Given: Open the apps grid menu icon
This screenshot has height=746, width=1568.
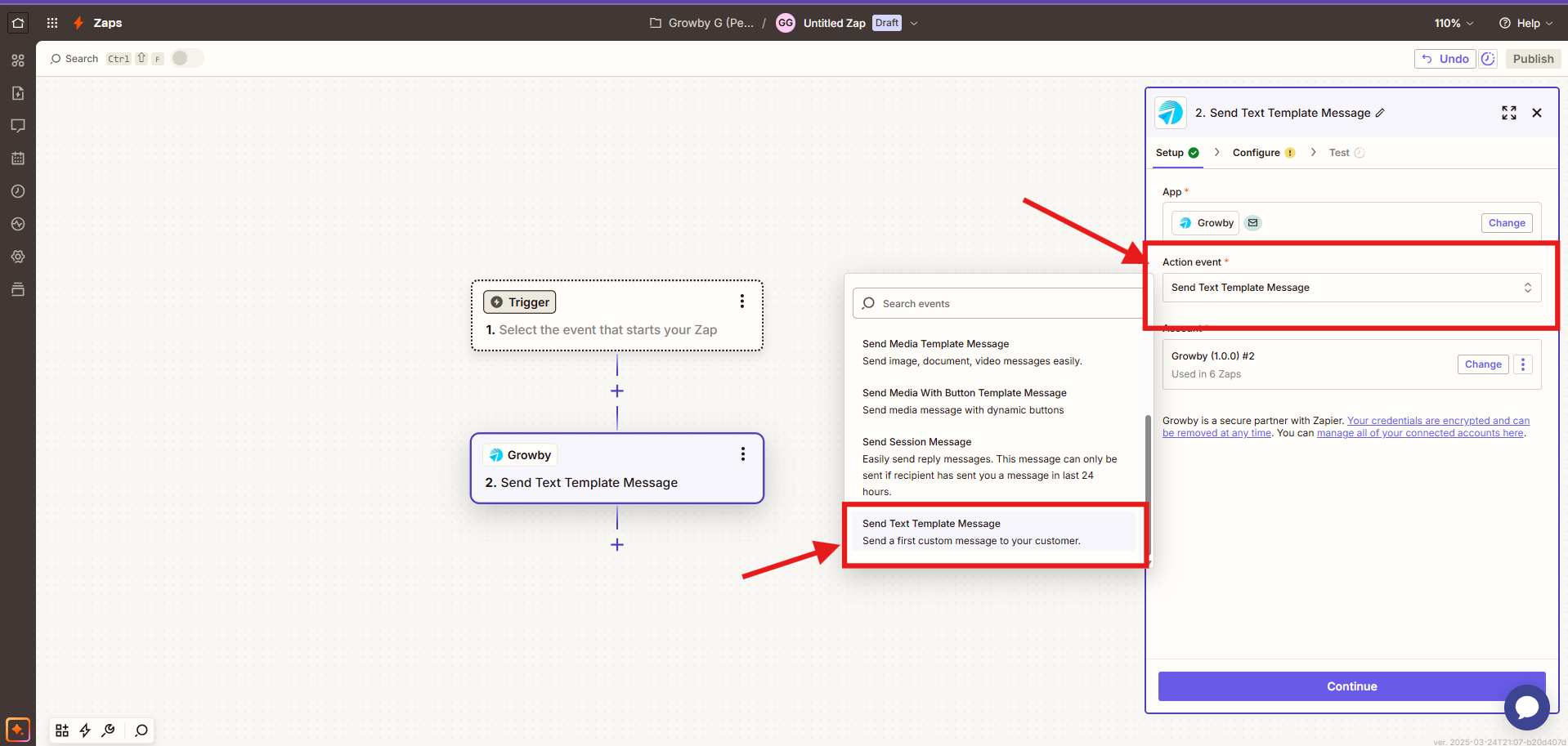Looking at the screenshot, I should point(52,23).
